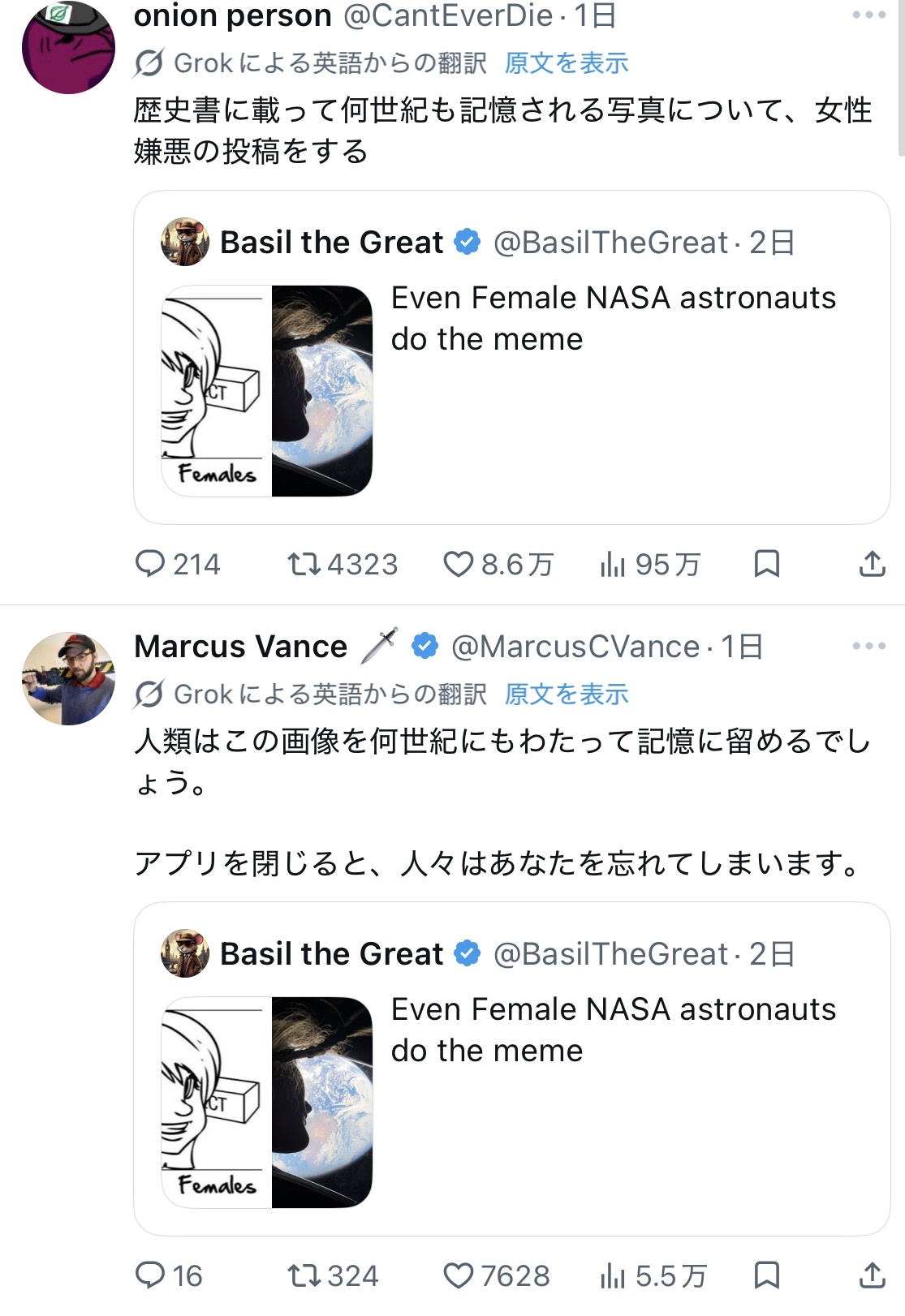Like onion person's post
The width and height of the screenshot is (905, 1316).
click(x=458, y=564)
